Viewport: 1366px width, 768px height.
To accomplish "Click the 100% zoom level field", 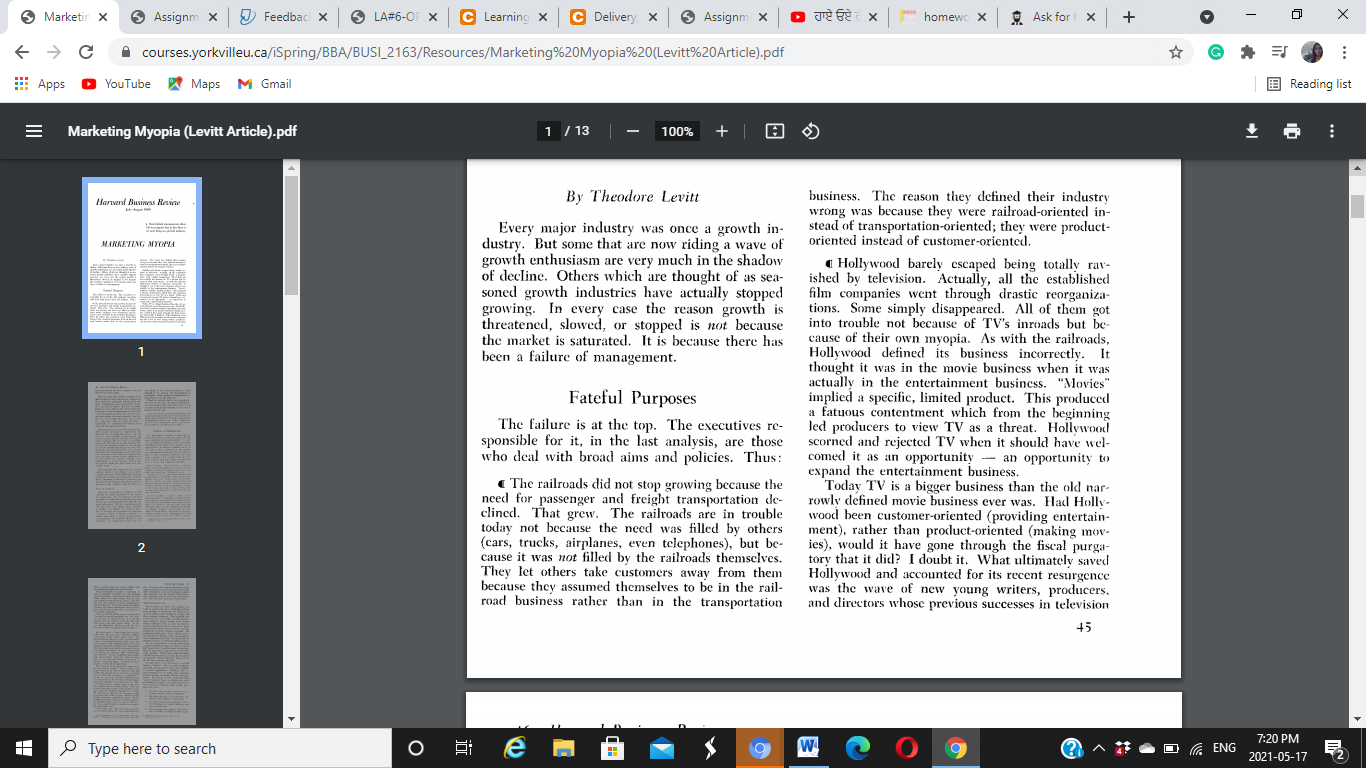I will click(677, 131).
